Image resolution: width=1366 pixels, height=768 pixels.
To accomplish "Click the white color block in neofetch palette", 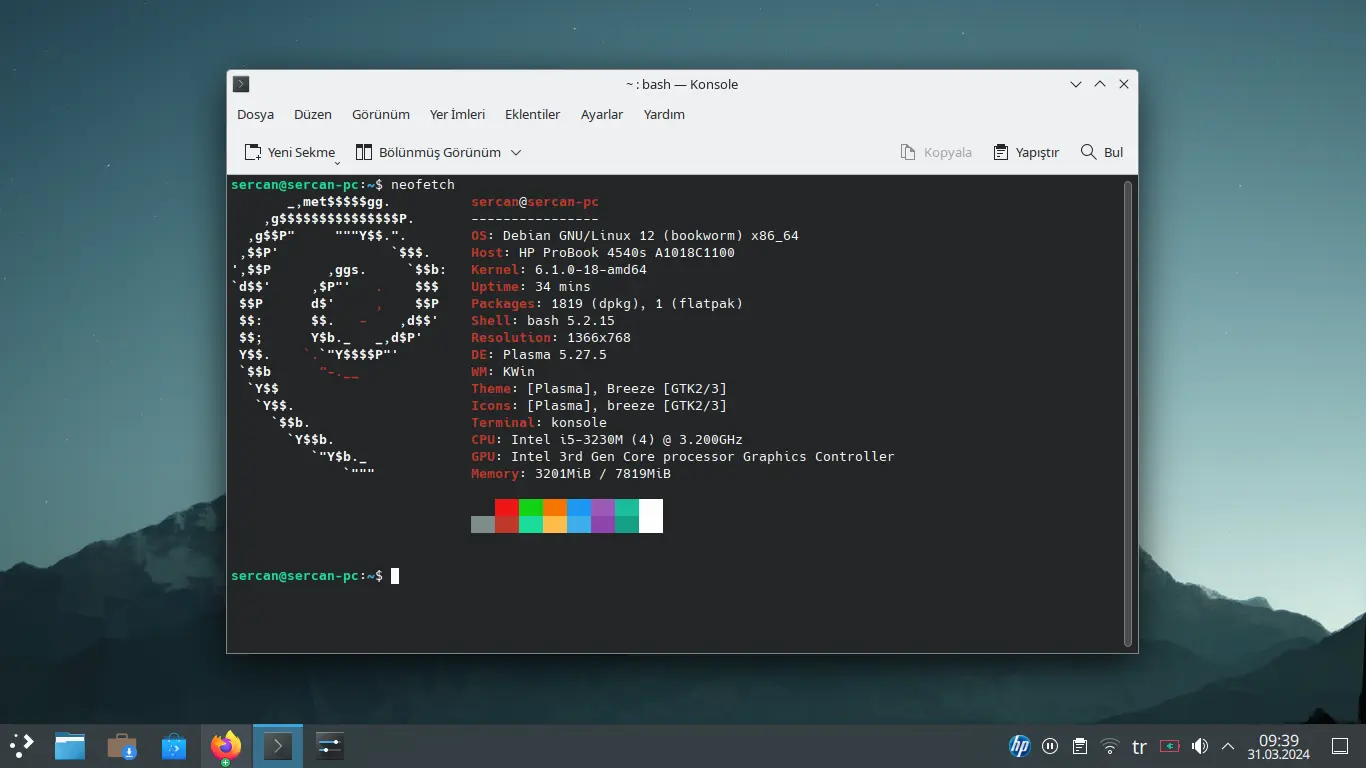I will click(x=651, y=516).
